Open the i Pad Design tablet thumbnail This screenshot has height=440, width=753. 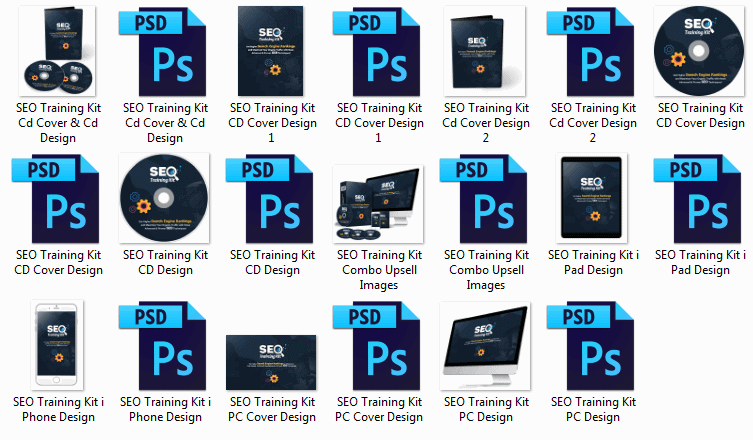click(592, 198)
